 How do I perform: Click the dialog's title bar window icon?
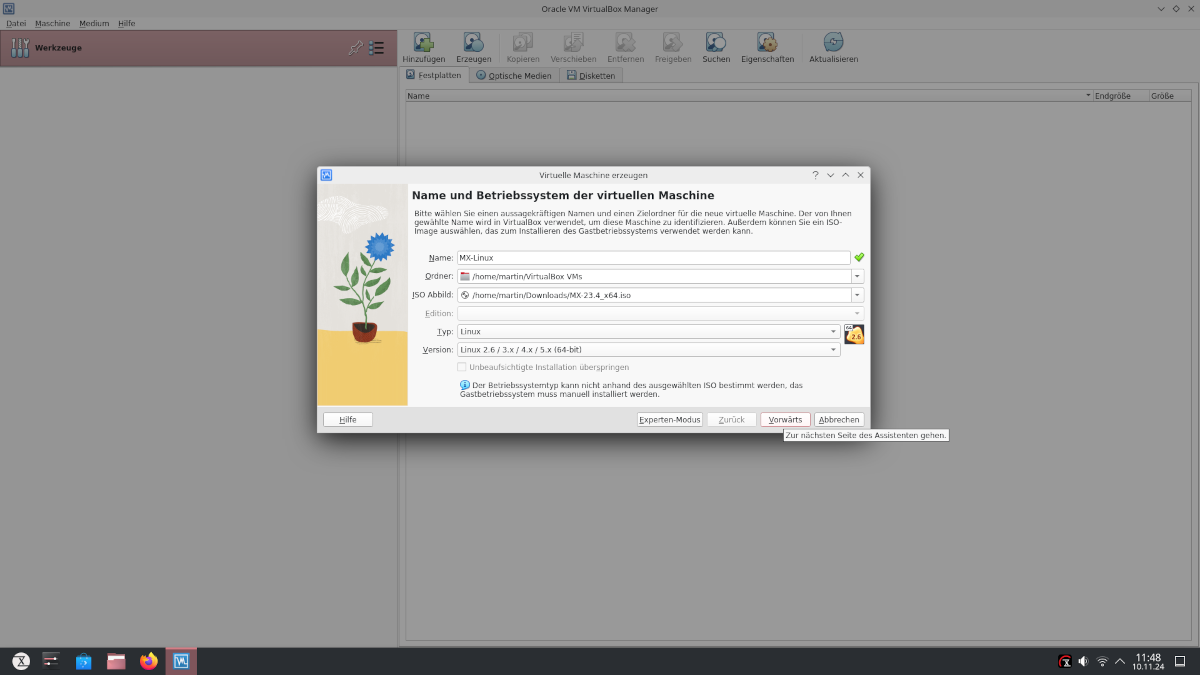[x=326, y=175]
